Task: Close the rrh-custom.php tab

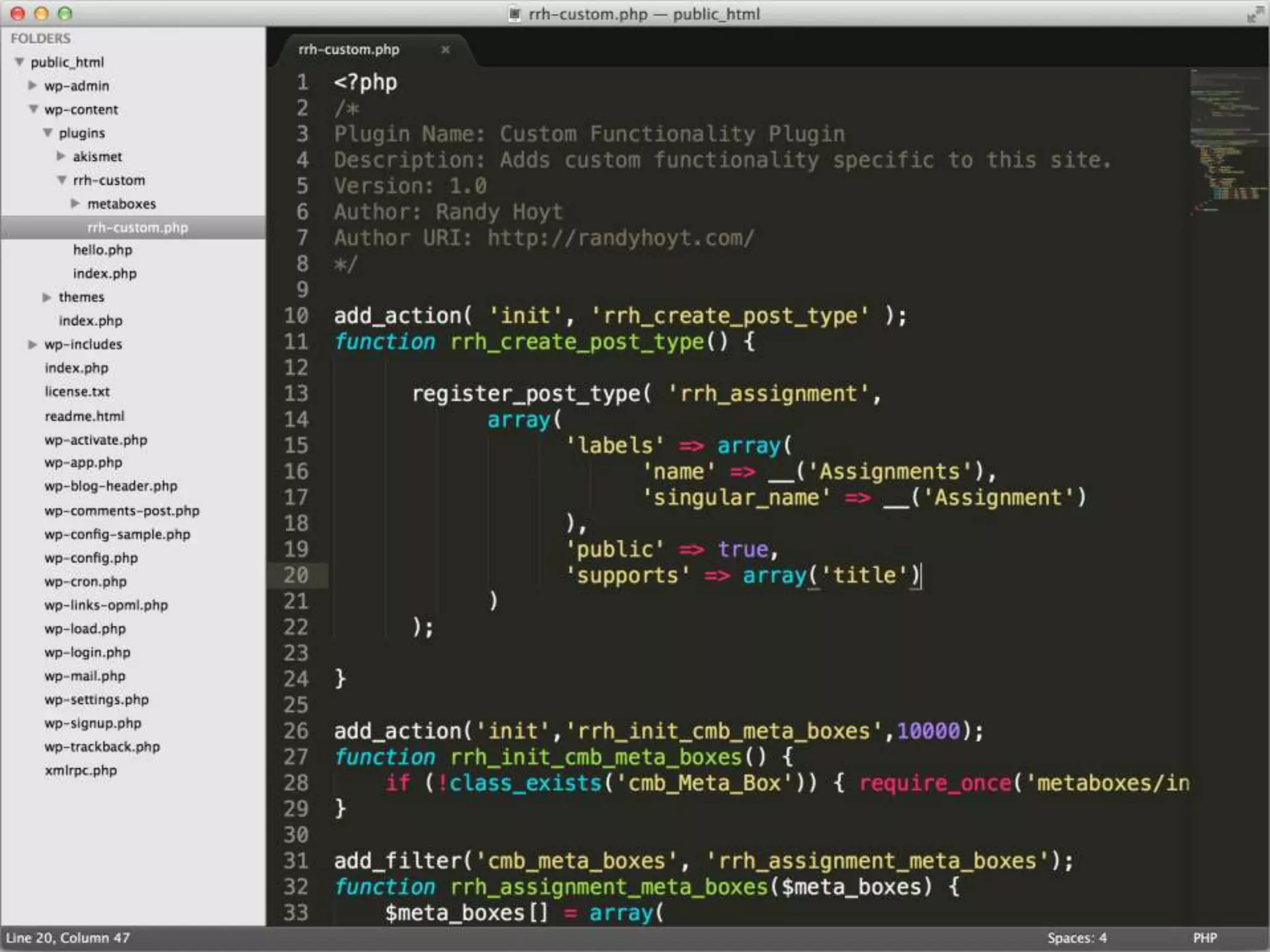Action: tap(445, 50)
